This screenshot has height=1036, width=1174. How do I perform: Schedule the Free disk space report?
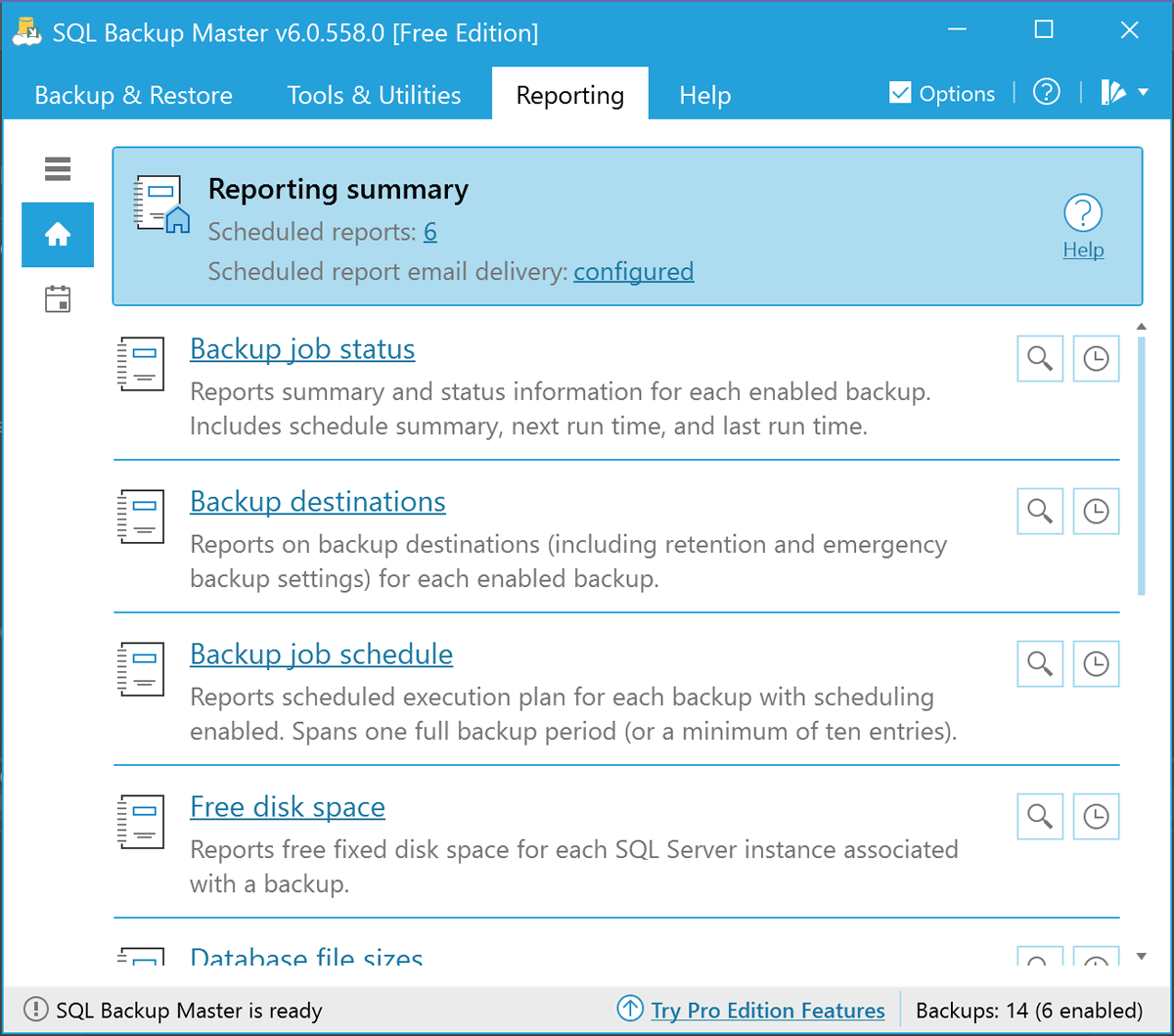[1096, 816]
